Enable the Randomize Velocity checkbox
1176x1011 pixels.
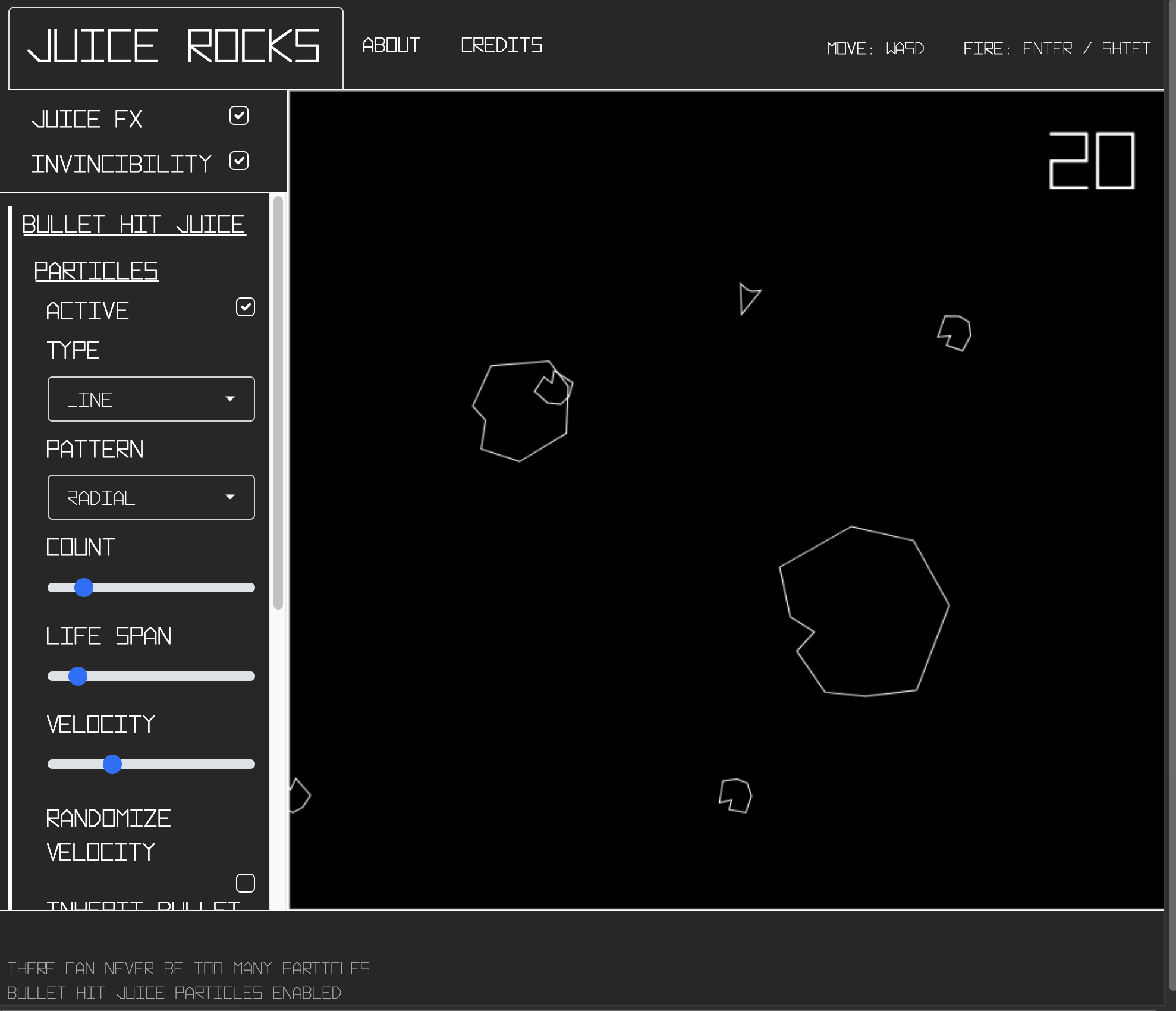click(x=245, y=883)
